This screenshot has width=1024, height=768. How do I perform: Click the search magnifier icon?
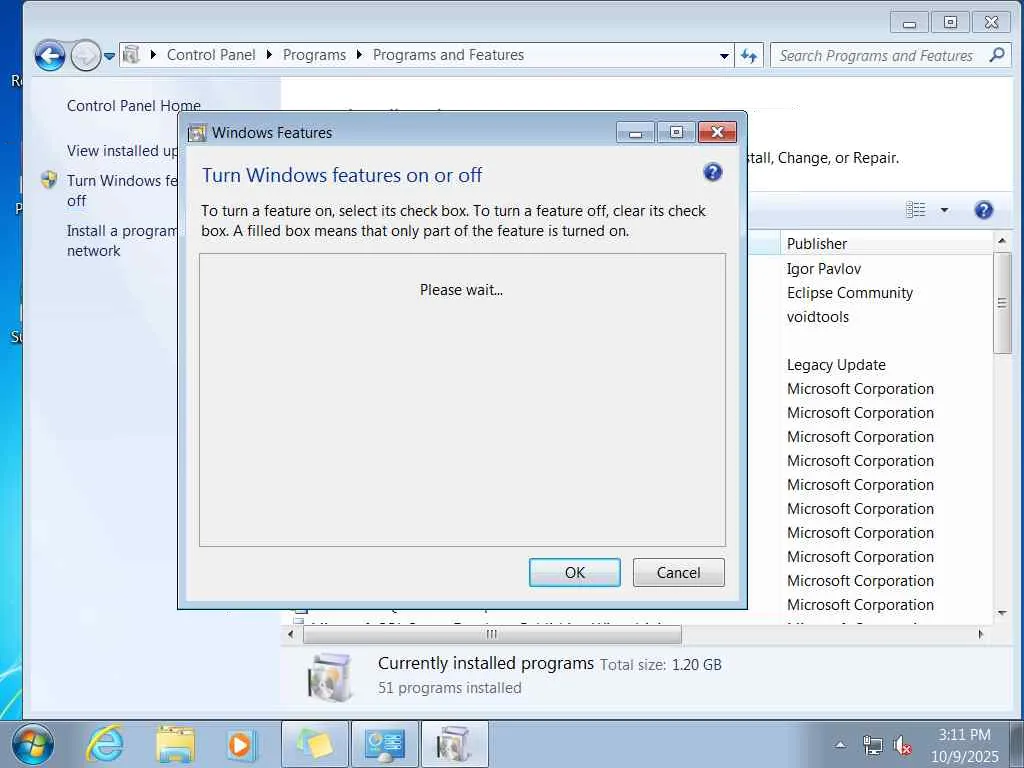997,56
